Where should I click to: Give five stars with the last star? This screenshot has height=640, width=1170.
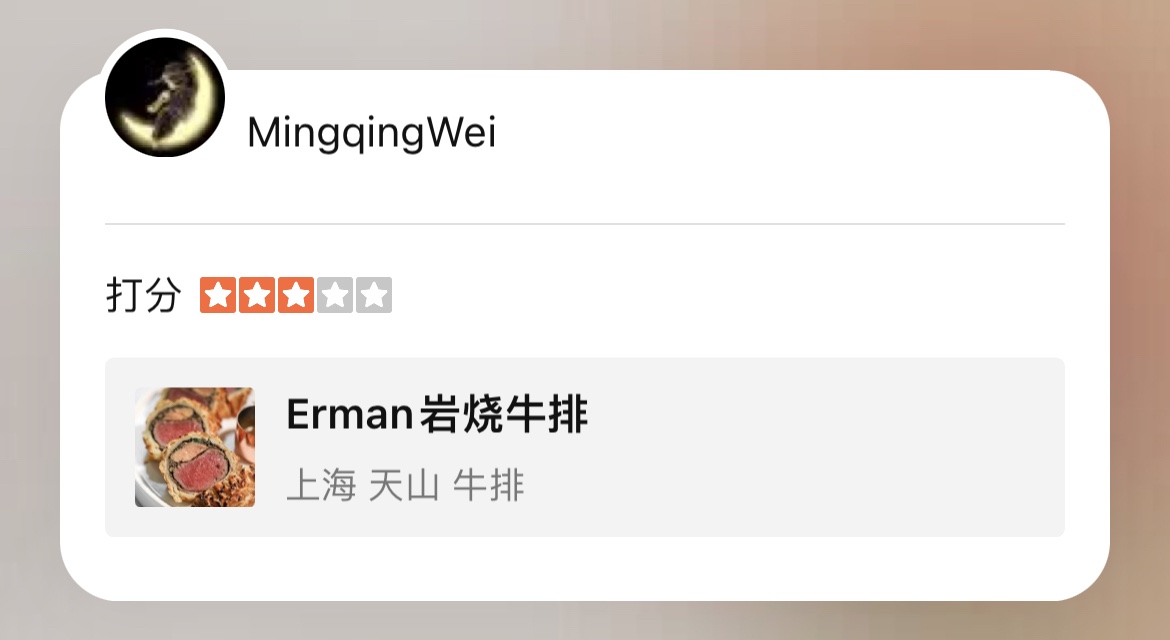pyautogui.click(x=374, y=295)
